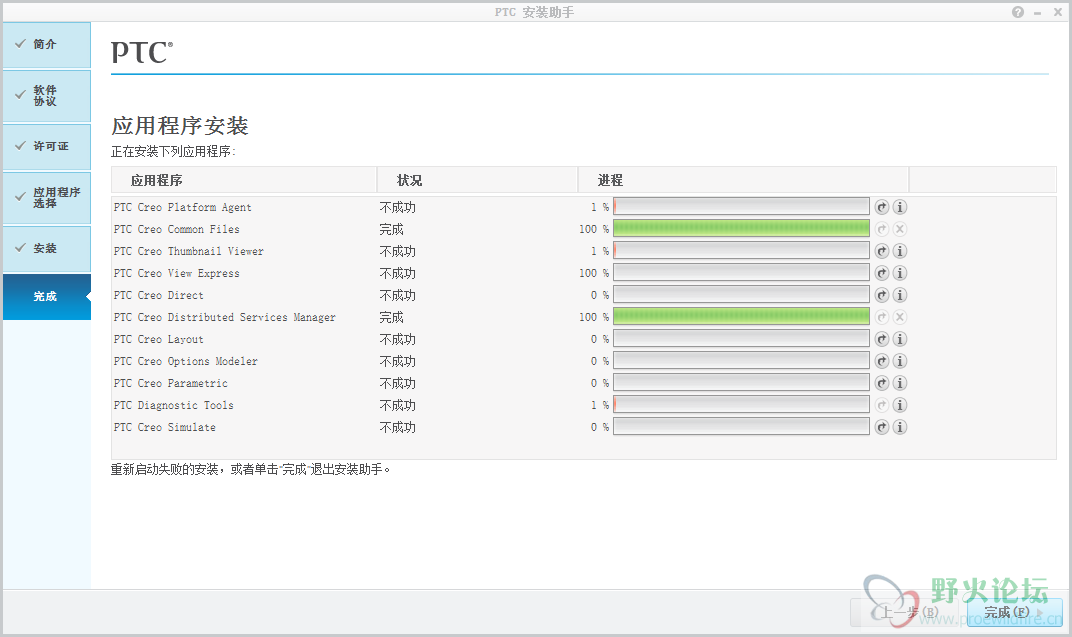Click the 应用程序 column header
The height and width of the screenshot is (637, 1072).
(x=244, y=180)
